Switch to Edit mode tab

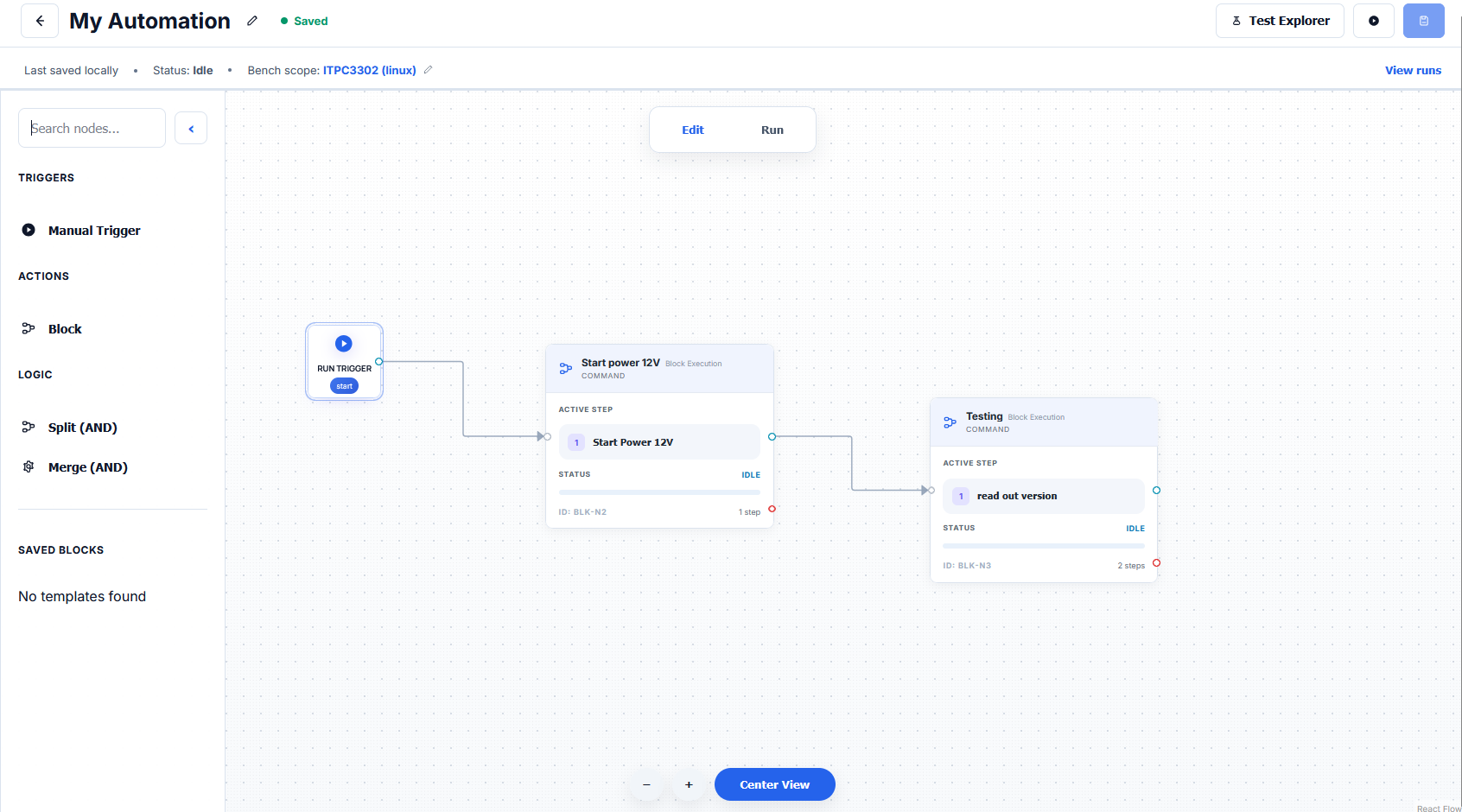[693, 130]
